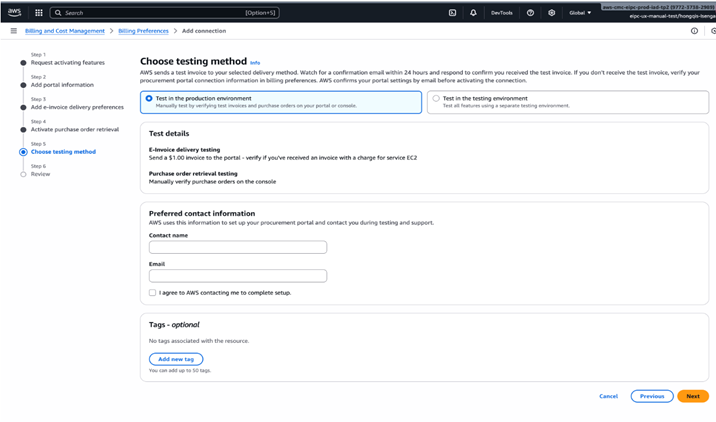Open the info panel icon in breadcrumb bar
The image size is (716, 422).
[694, 31]
